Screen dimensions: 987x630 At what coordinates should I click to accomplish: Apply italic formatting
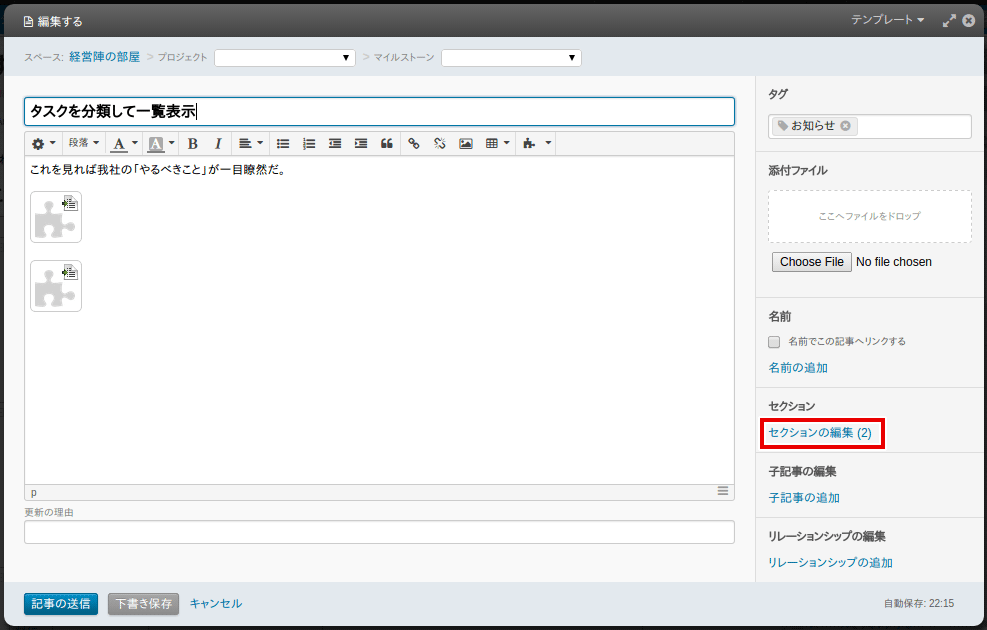pyautogui.click(x=218, y=144)
